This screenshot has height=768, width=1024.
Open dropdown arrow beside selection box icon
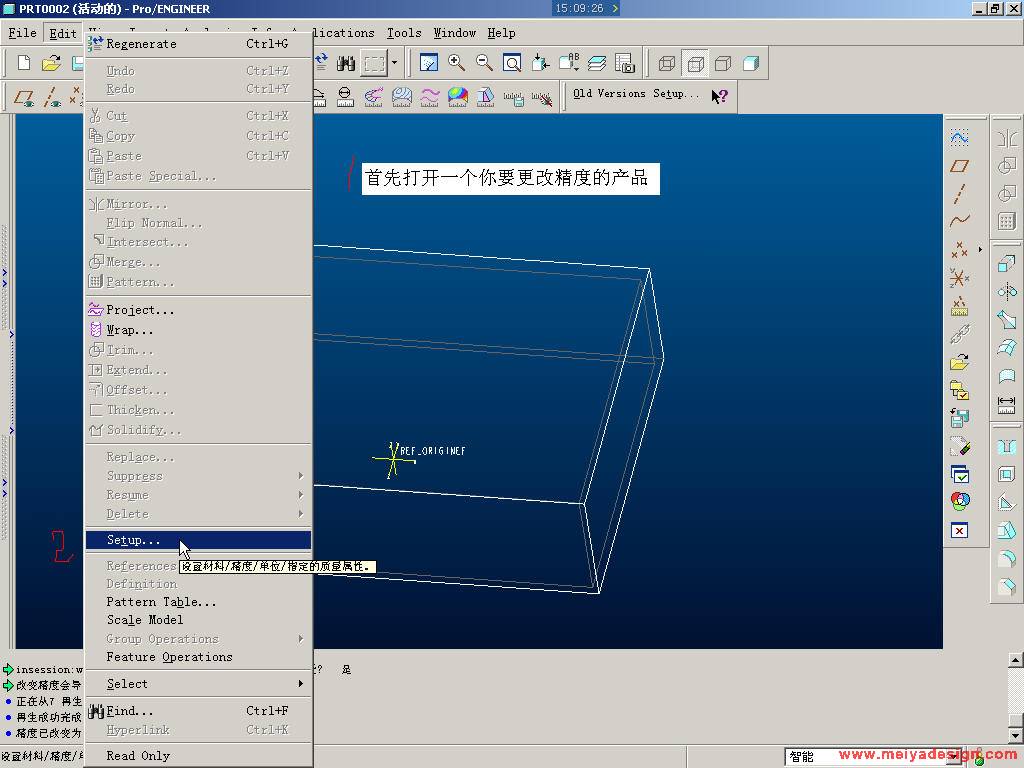394,63
